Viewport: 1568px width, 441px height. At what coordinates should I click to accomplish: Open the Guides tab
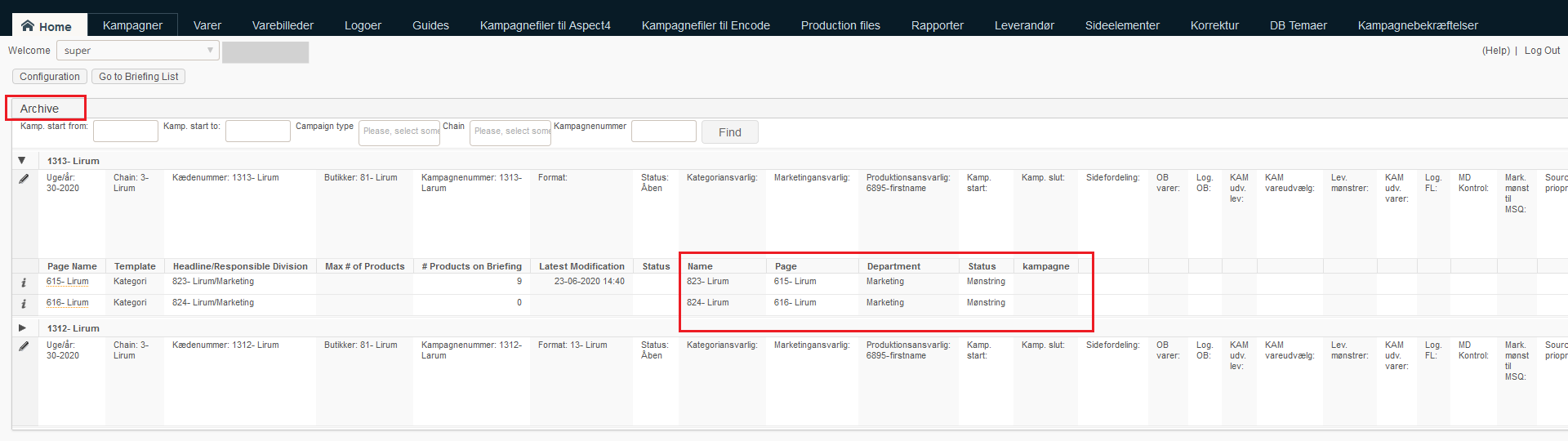pos(430,25)
